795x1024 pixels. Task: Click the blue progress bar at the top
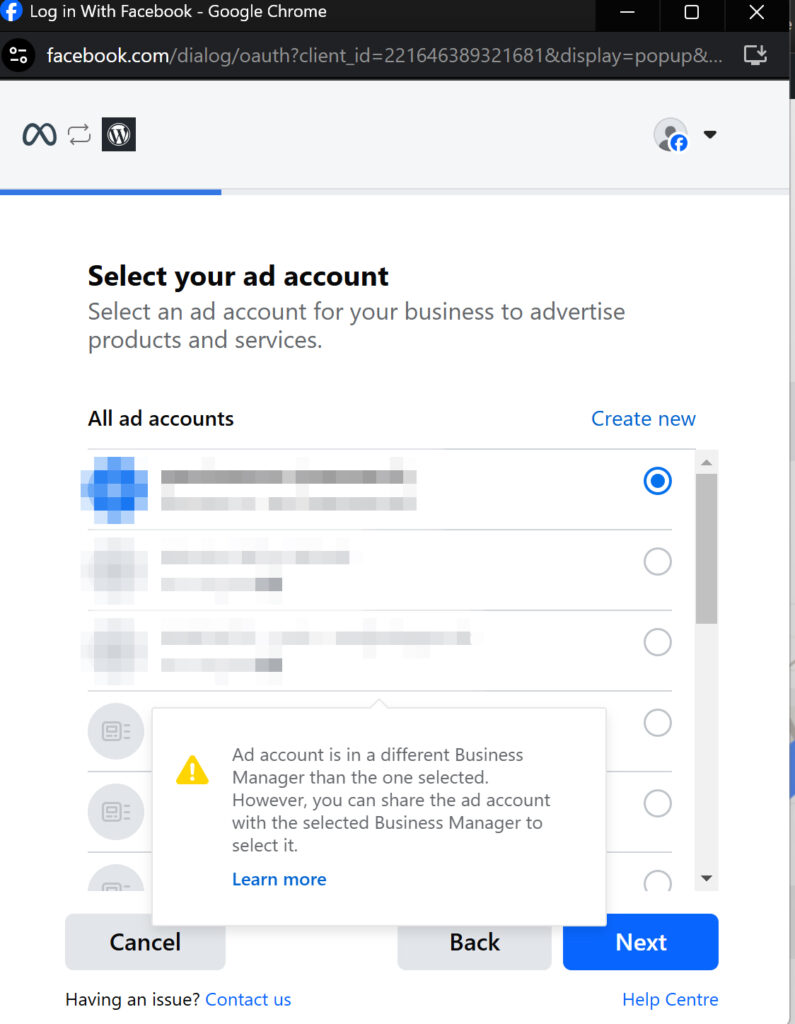(x=110, y=189)
